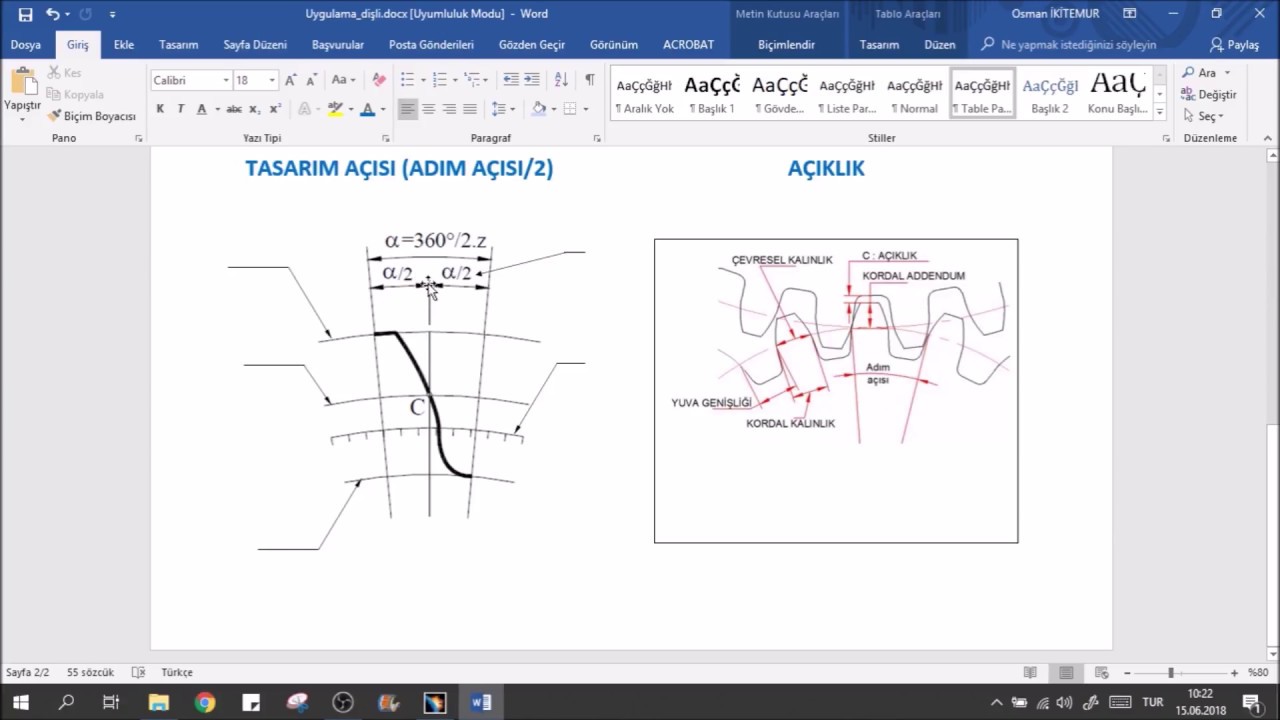
Task: Open the Calibri font name dropdown
Action: 226,80
